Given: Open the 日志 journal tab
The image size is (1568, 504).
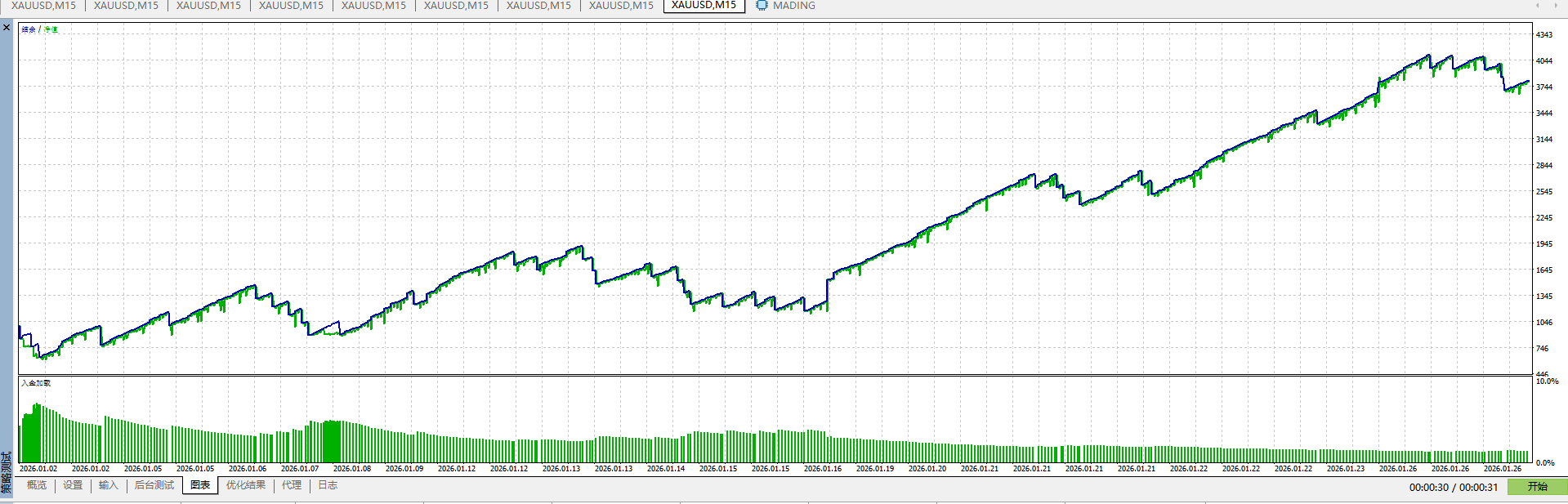Looking at the screenshot, I should click(328, 485).
